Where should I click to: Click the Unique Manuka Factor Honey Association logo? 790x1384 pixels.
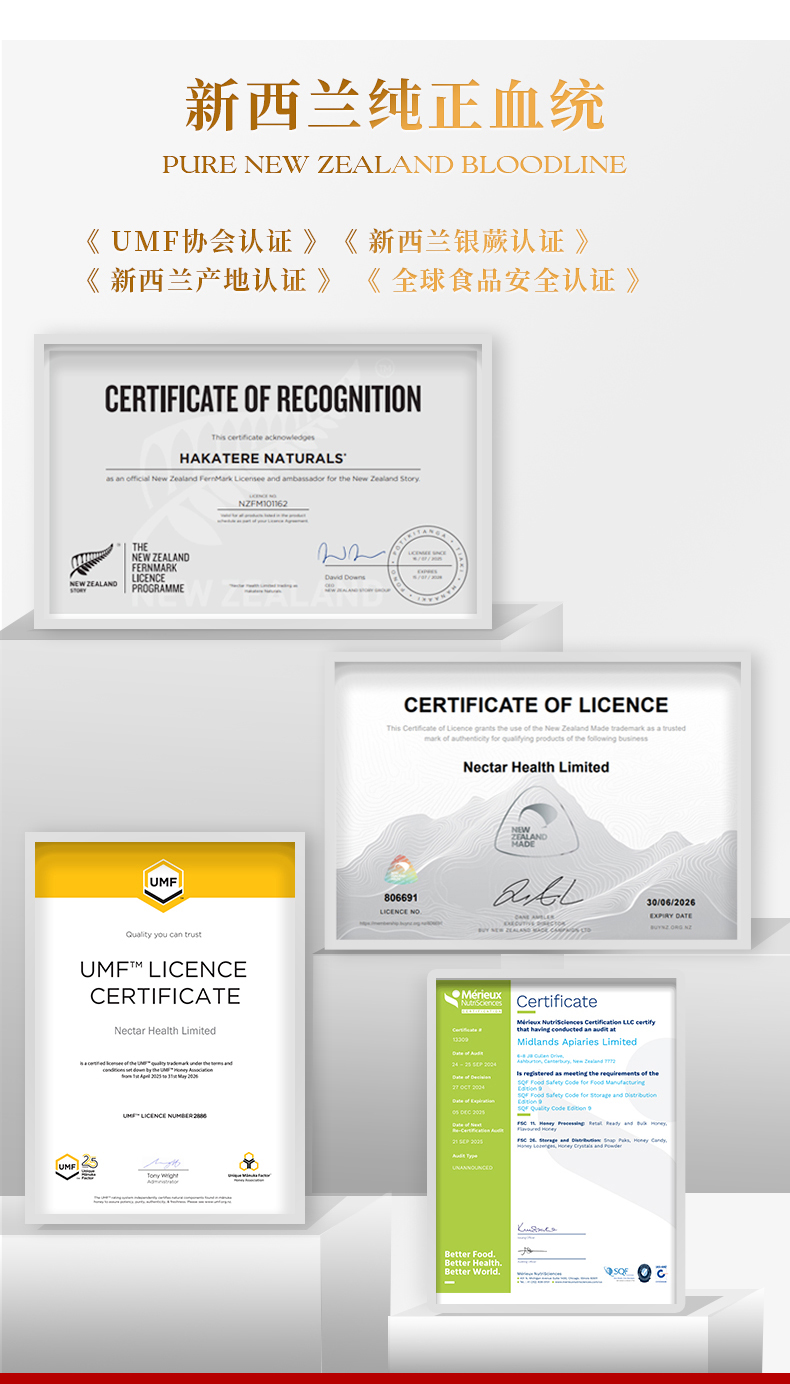coord(249,1166)
